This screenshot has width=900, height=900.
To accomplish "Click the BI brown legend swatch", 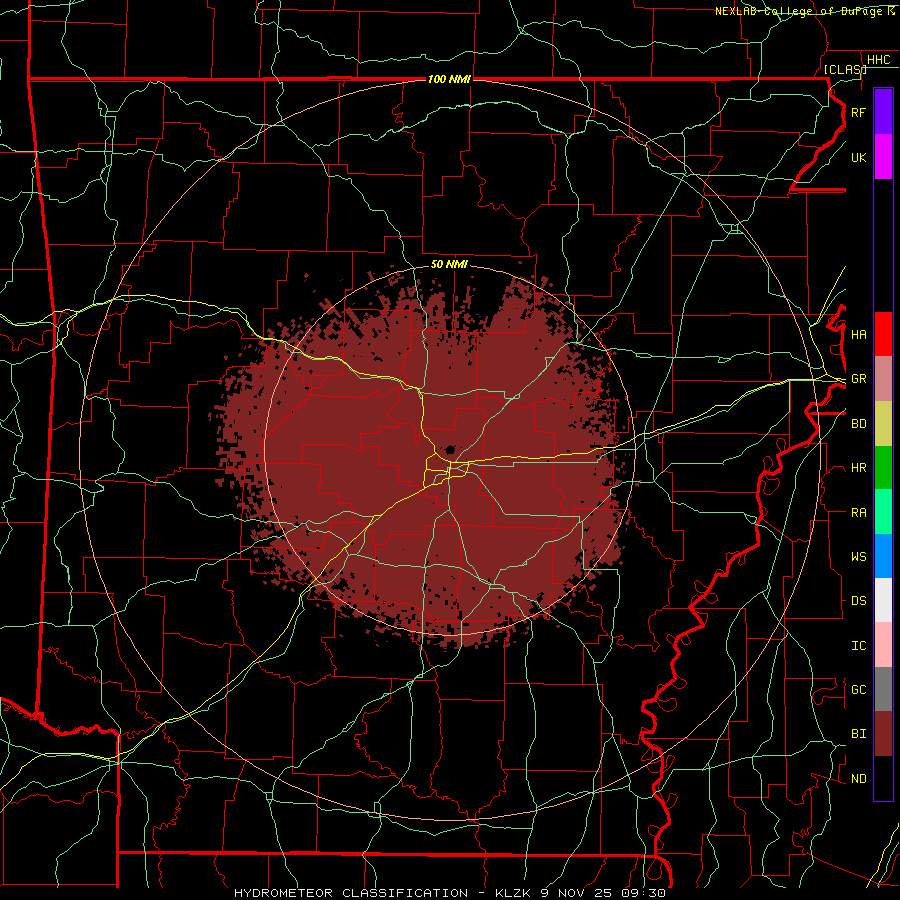I will pyautogui.click(x=883, y=734).
